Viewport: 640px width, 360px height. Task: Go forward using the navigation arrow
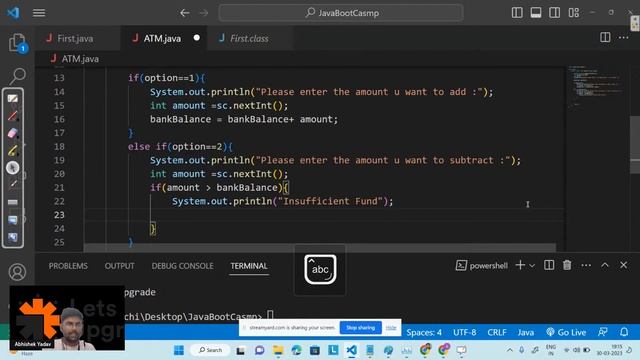pyautogui.click(x=204, y=13)
